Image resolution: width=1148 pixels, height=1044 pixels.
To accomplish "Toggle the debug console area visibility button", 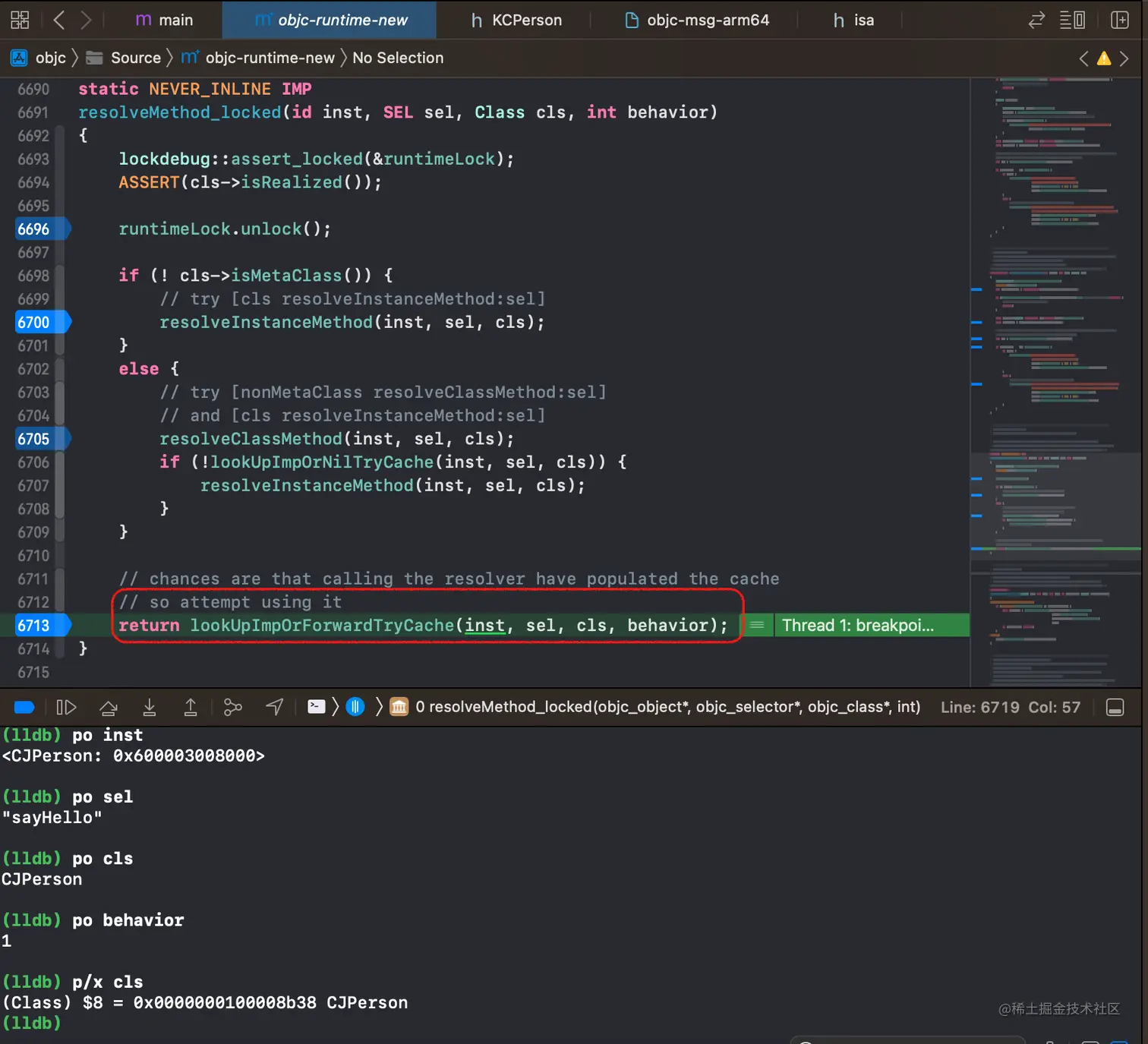I will click(x=1115, y=708).
